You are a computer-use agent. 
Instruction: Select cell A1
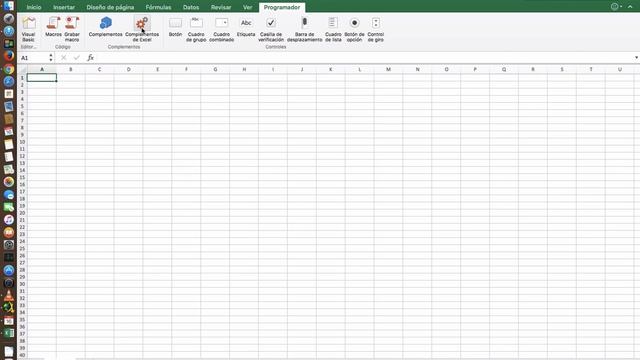[x=42, y=78]
